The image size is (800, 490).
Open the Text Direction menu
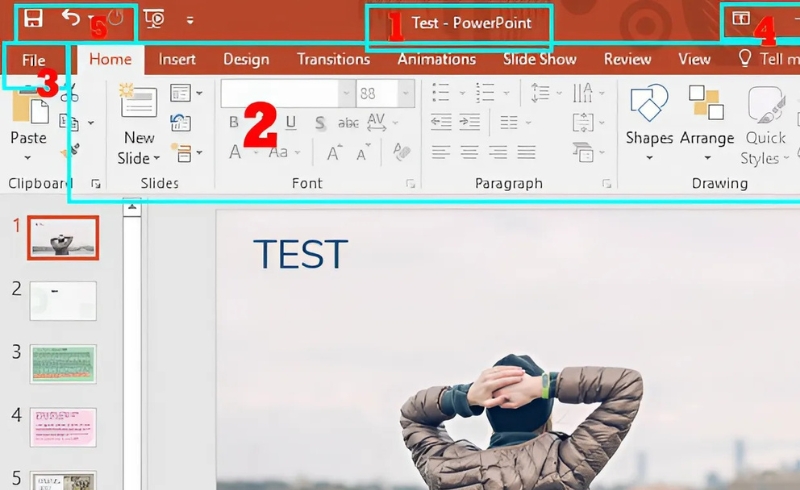[x=588, y=93]
